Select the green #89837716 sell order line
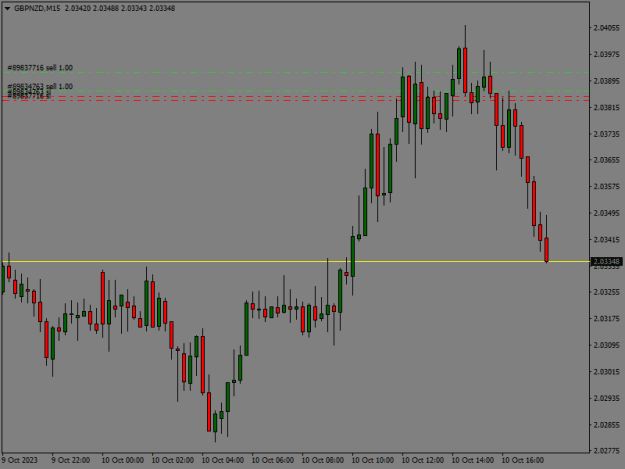Viewport: 625px width, 469px height. coord(295,73)
